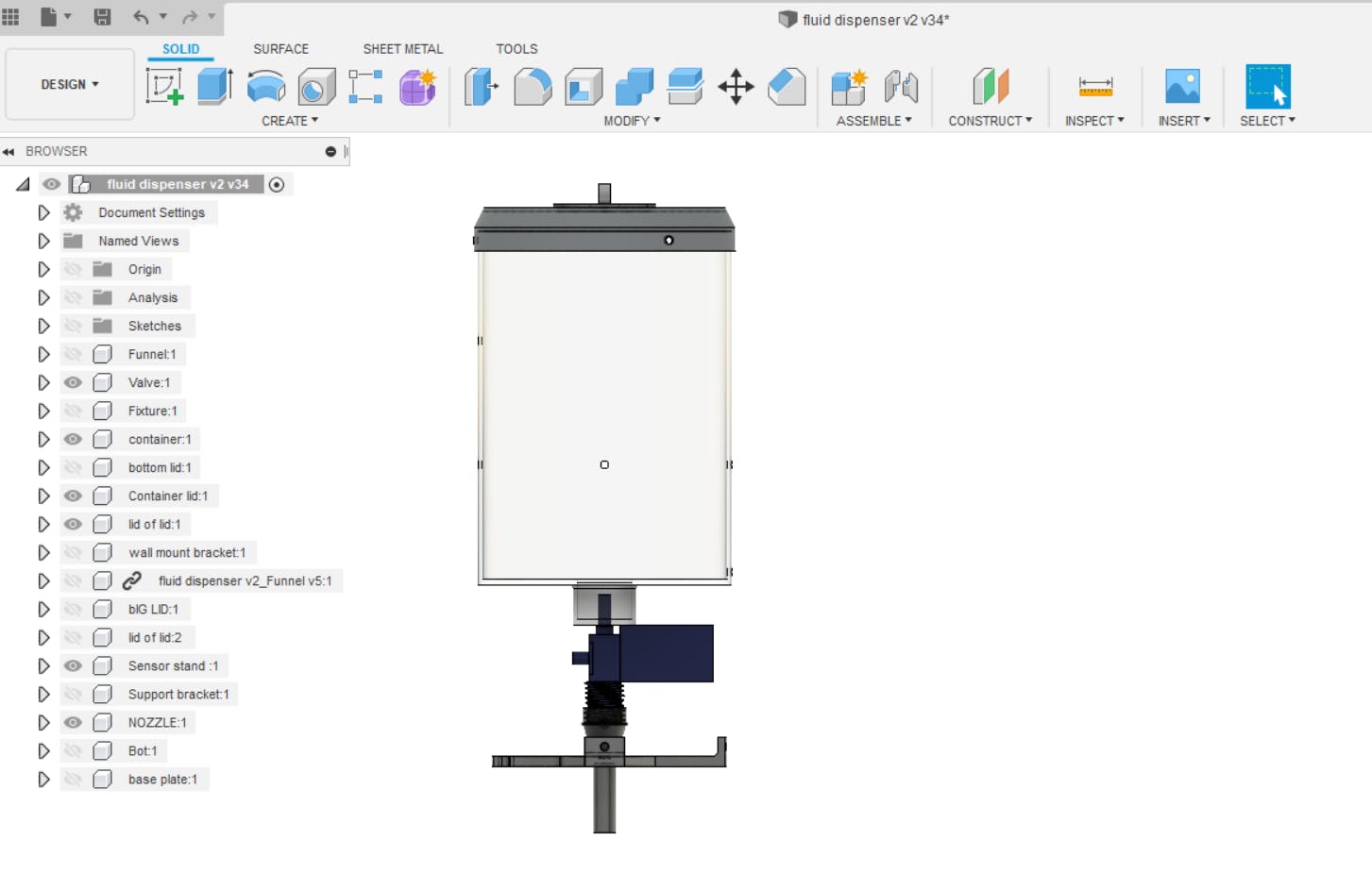
Task: Open the SELECT dropdown menu
Action: [x=1267, y=121]
